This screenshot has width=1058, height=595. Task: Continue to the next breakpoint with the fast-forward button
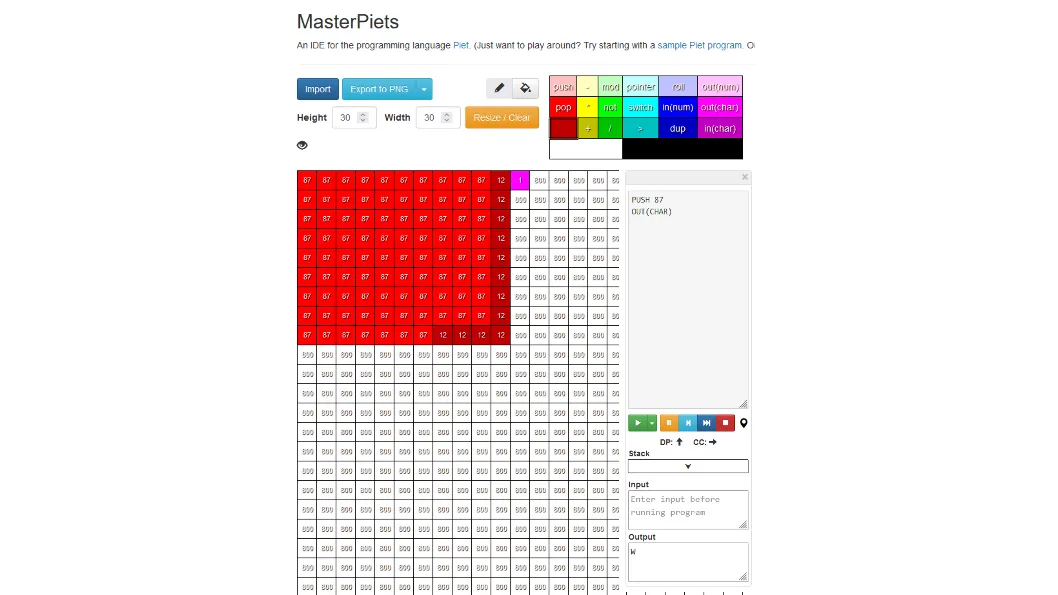[706, 423]
